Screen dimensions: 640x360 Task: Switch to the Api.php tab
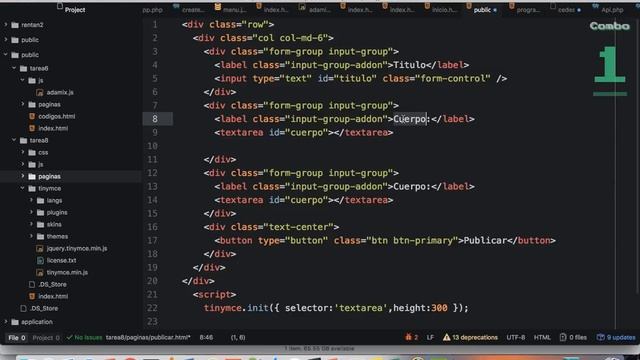click(612, 10)
